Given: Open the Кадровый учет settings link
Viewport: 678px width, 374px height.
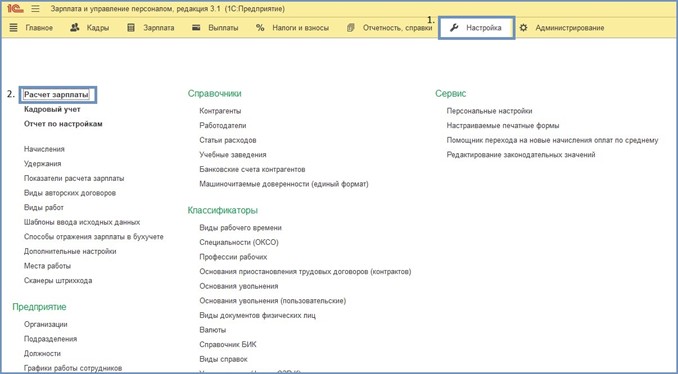Looking at the screenshot, I should click(52, 109).
